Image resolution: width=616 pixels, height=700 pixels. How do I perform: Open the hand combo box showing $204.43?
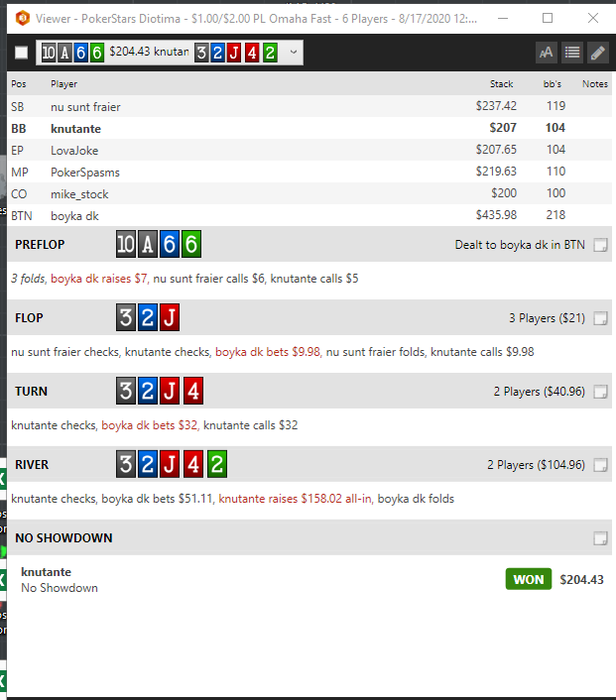coord(170,53)
